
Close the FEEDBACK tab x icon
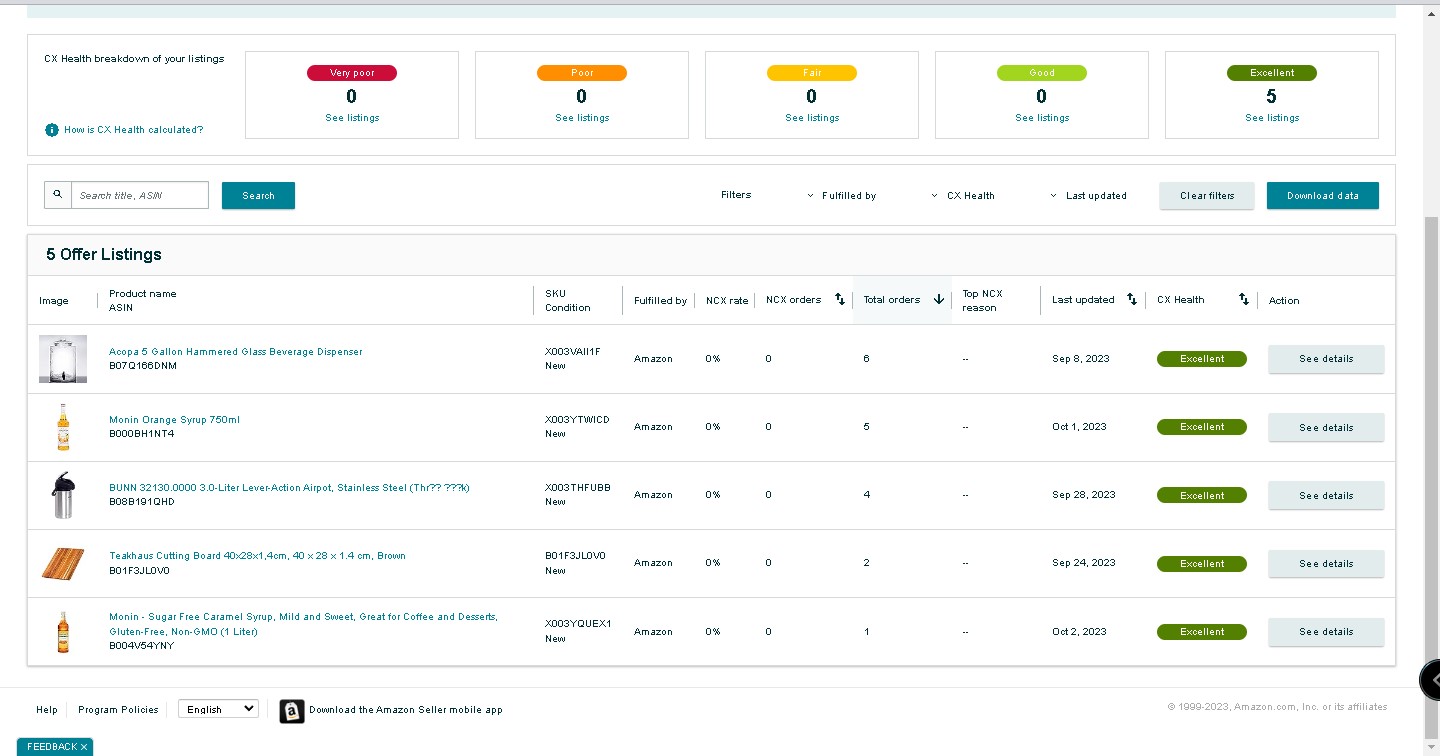[x=84, y=747]
